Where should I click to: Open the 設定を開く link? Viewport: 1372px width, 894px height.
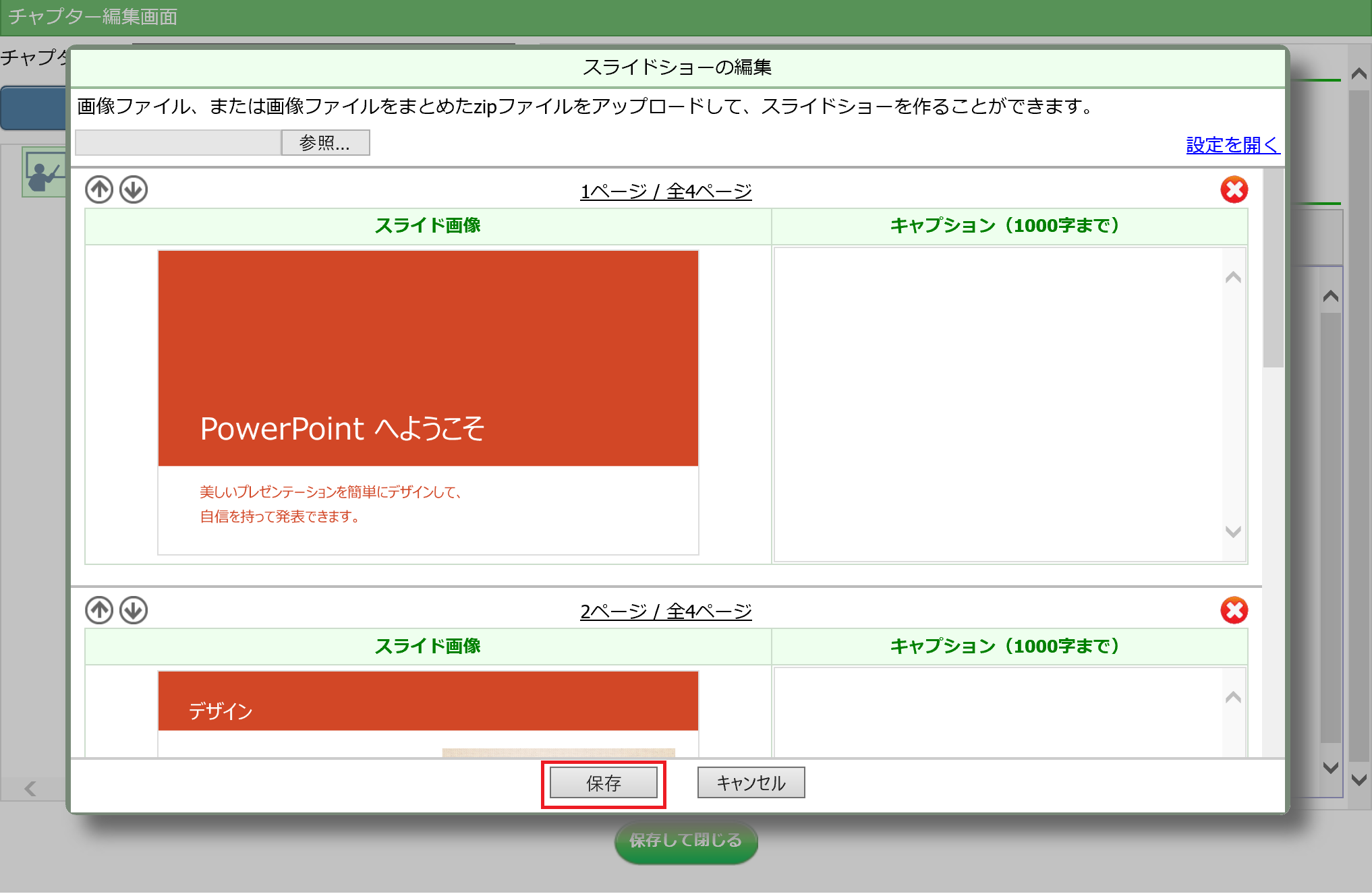[1232, 145]
